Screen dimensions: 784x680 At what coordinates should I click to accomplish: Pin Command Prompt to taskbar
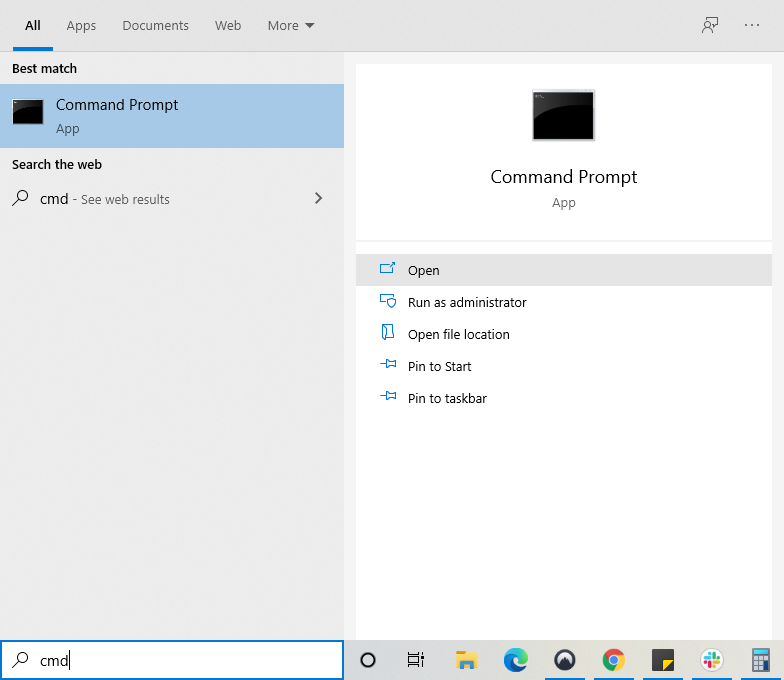tap(447, 398)
